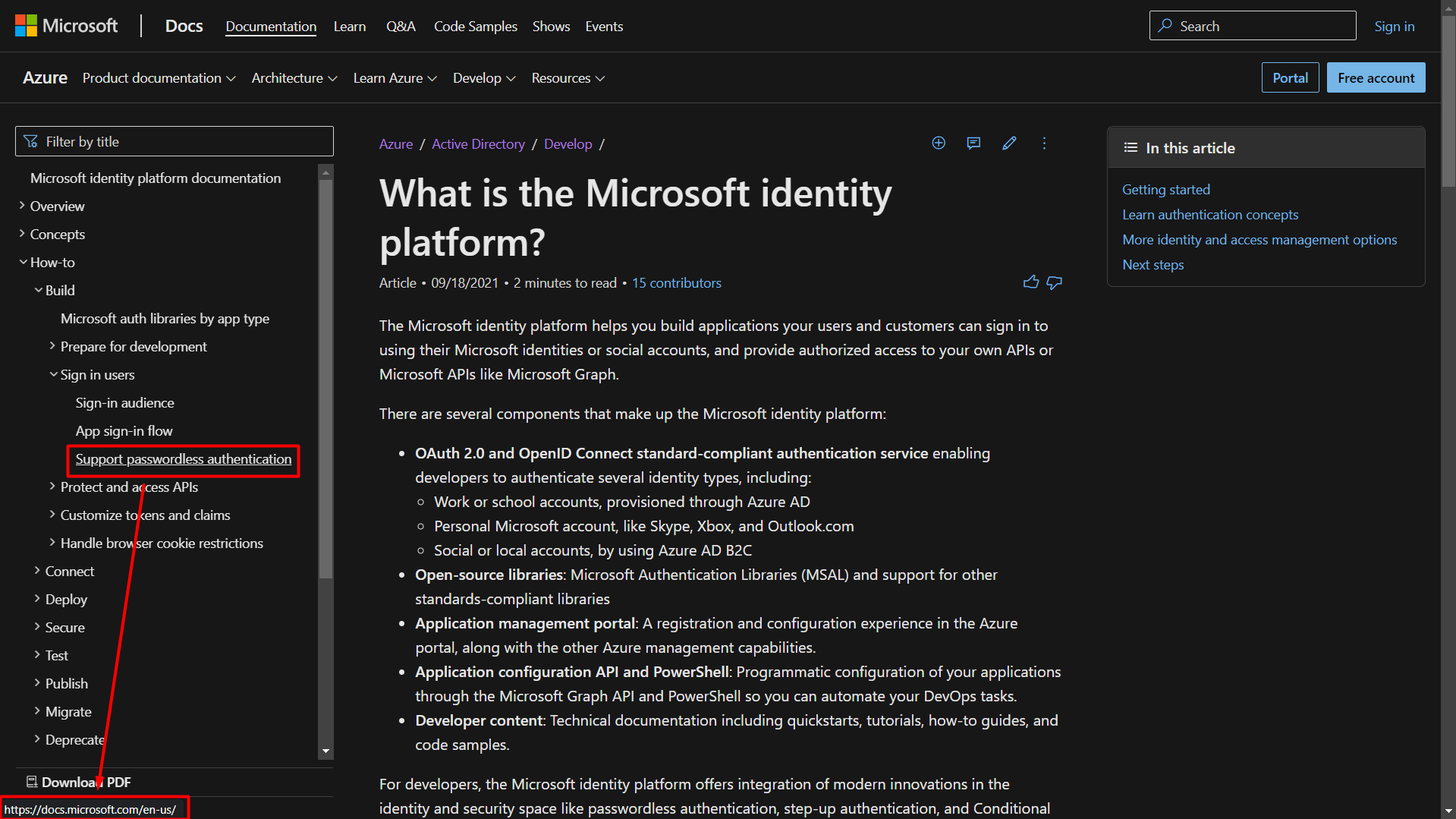Click the sidebar scrollbar down arrow
1456x819 pixels.
click(325, 751)
